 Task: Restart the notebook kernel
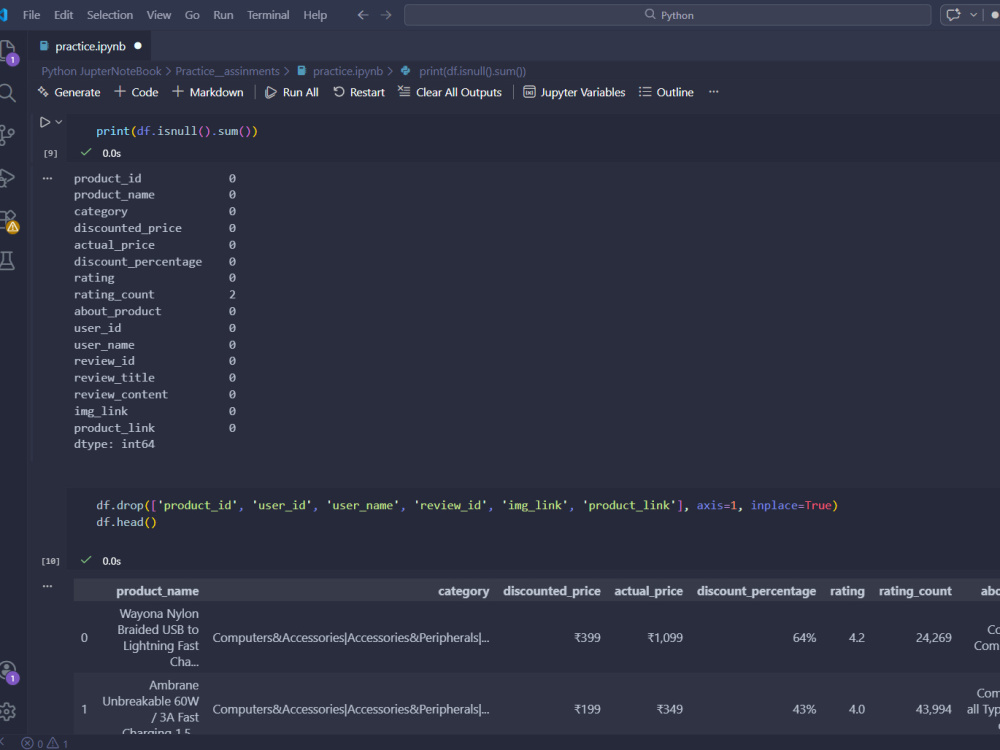(359, 92)
